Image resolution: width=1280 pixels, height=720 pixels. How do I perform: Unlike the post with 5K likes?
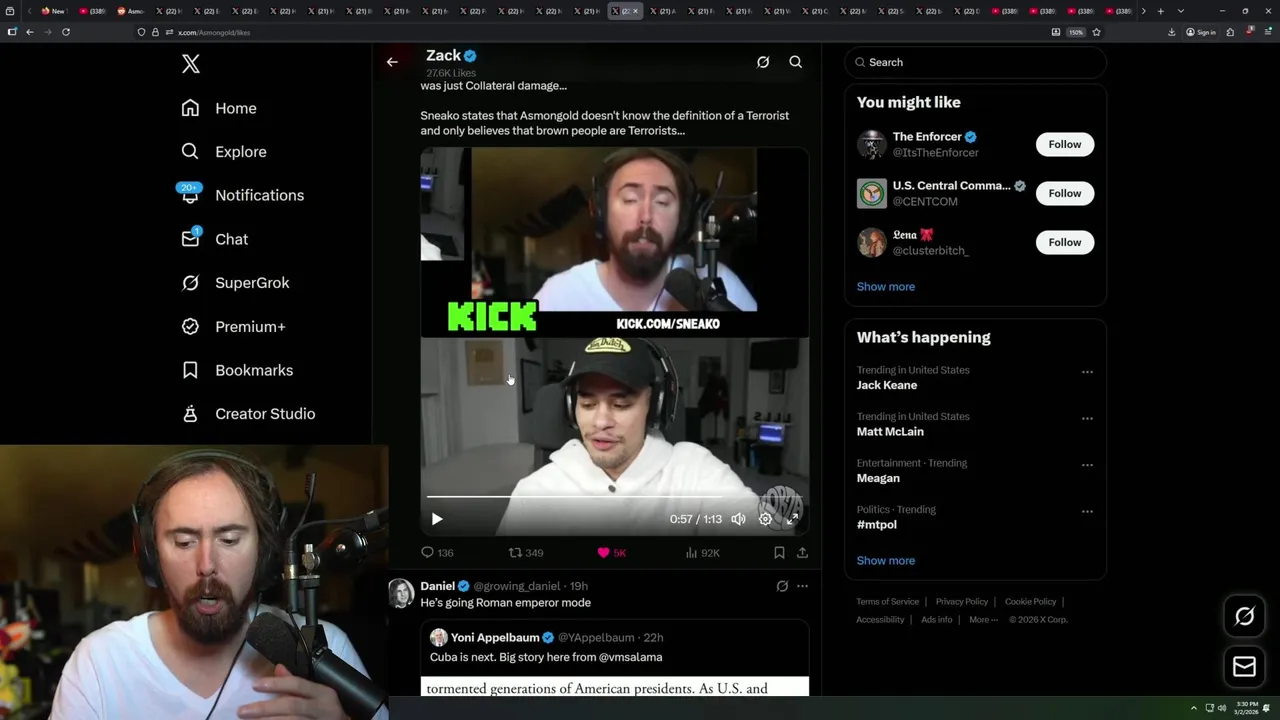[611, 552]
